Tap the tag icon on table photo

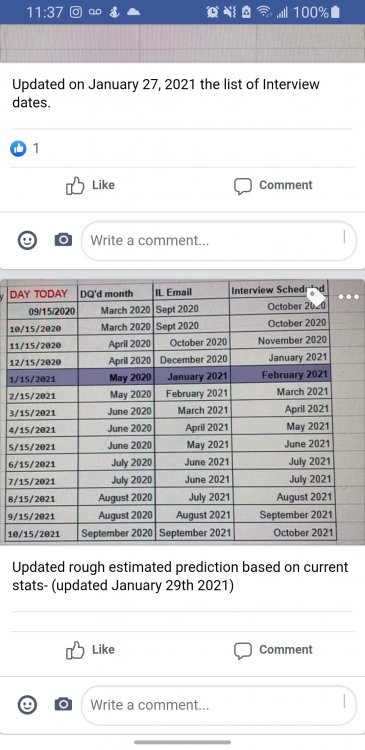[x=316, y=297]
